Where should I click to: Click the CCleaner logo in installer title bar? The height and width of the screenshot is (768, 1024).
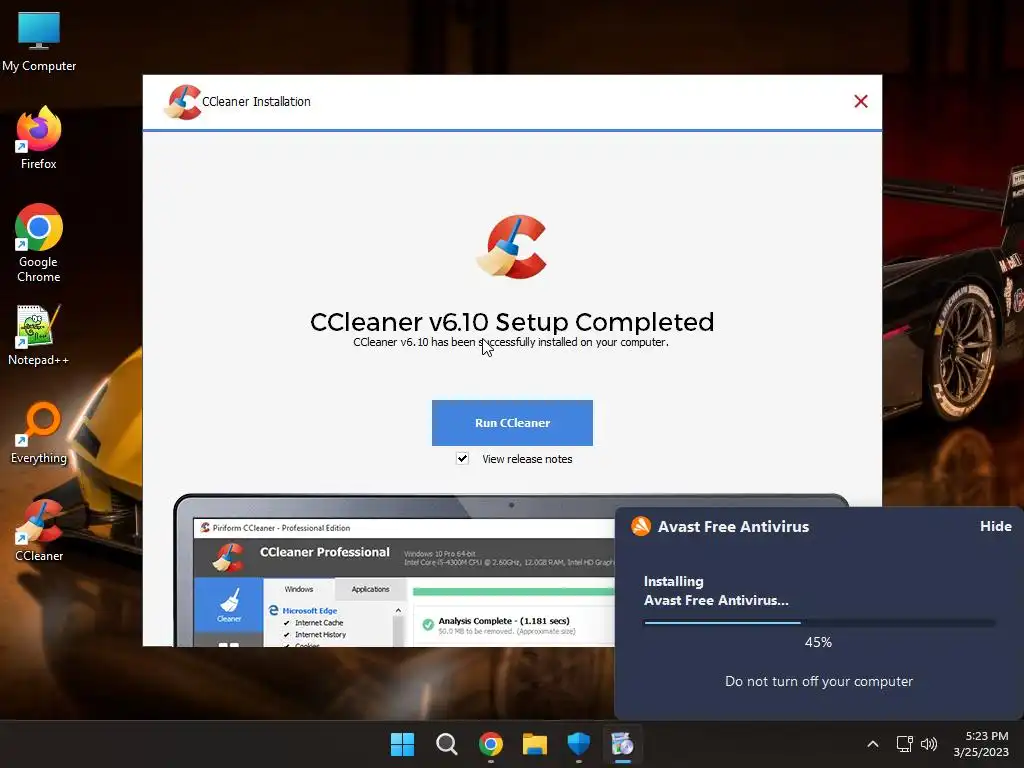[x=183, y=102]
